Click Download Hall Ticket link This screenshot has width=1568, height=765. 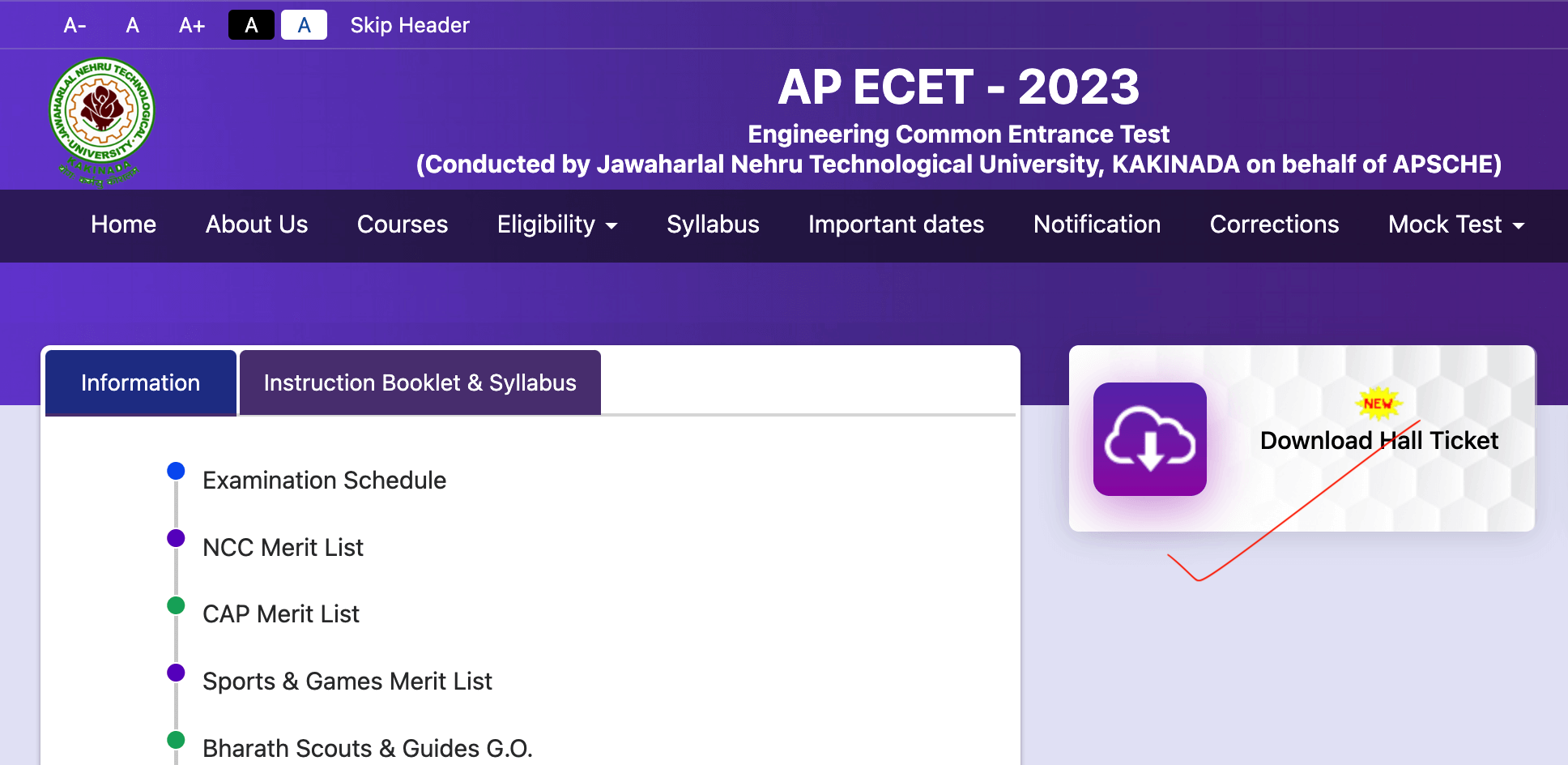click(1378, 440)
